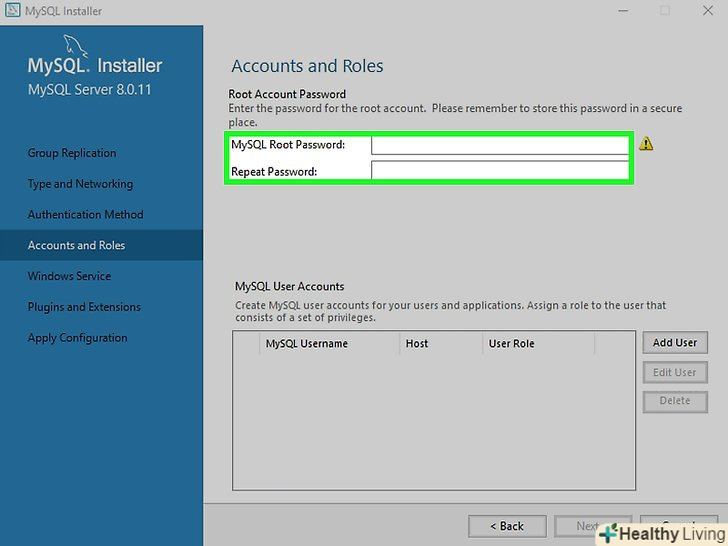
Task: Click the User Role column header
Action: pyautogui.click(x=539, y=344)
